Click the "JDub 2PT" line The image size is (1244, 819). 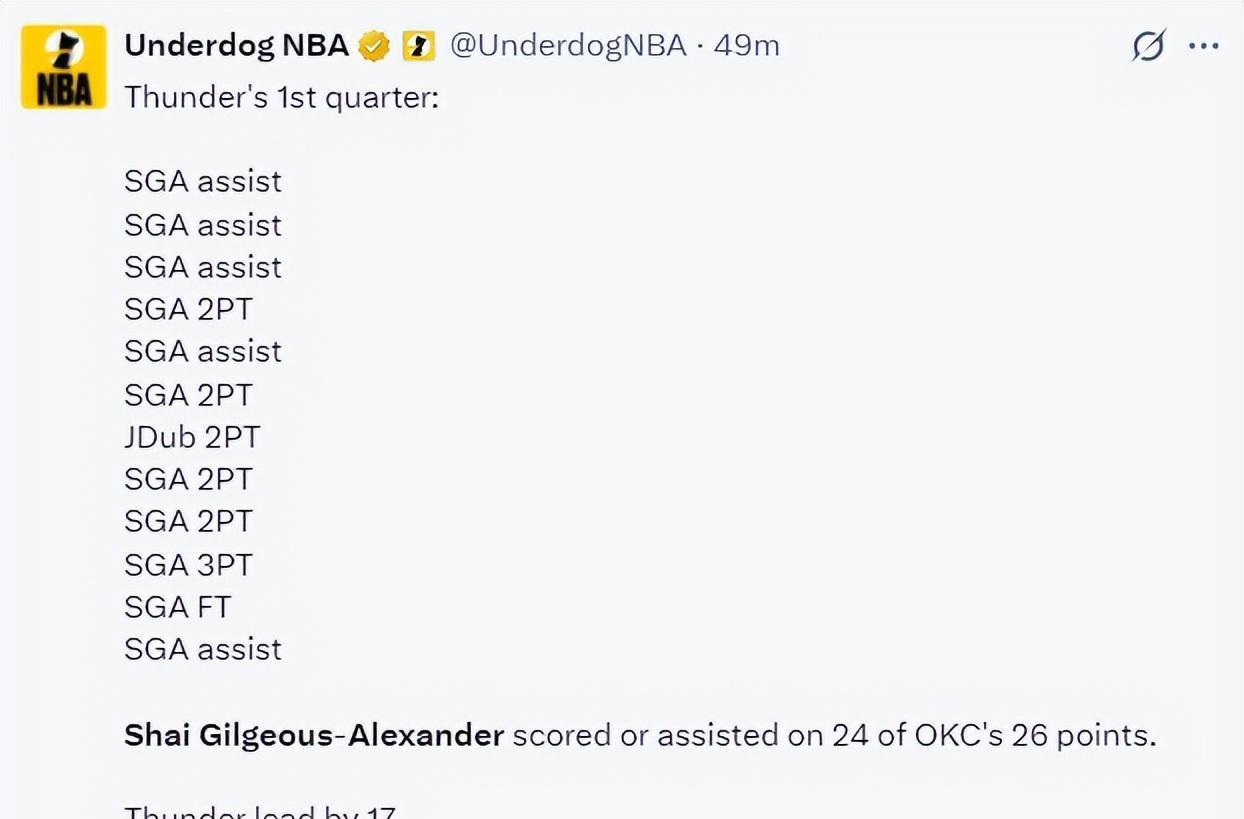click(x=192, y=437)
